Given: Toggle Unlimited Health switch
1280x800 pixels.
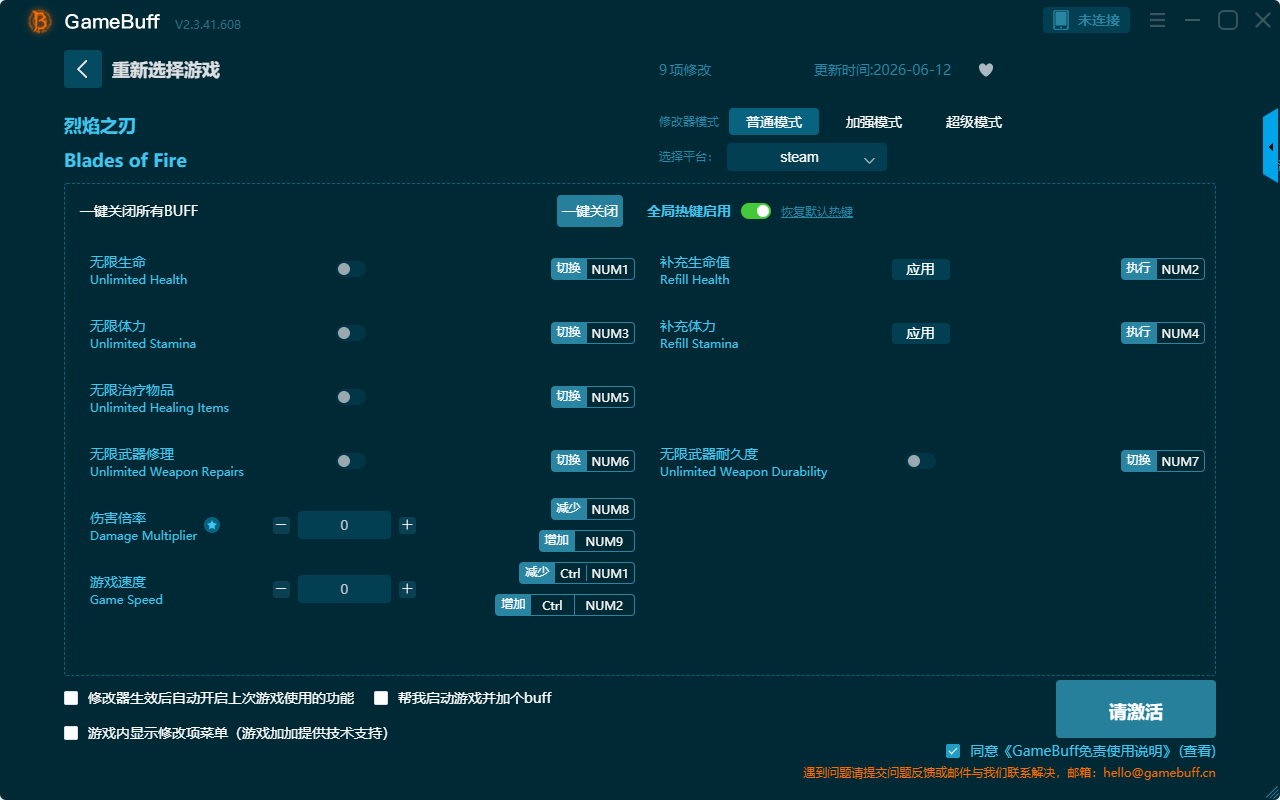Looking at the screenshot, I should click(350, 269).
